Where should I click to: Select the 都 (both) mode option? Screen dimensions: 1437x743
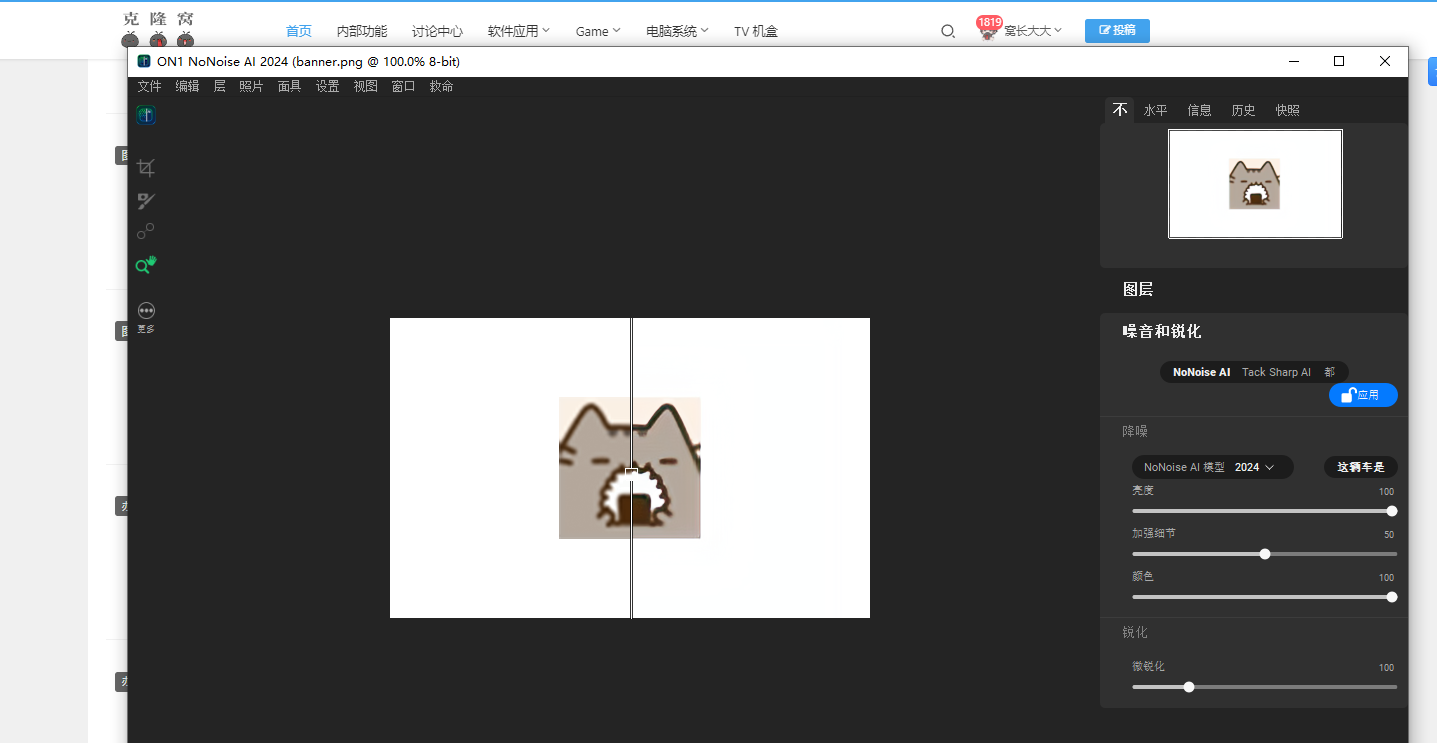click(x=1329, y=372)
